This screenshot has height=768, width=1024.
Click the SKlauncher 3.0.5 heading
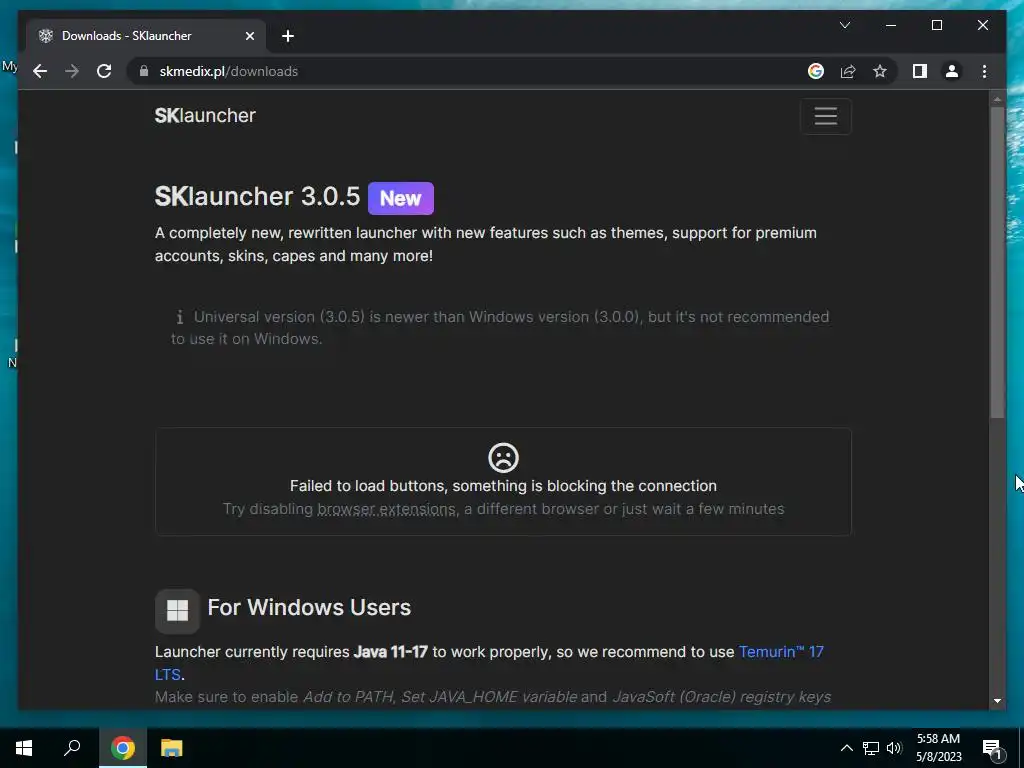(x=257, y=197)
